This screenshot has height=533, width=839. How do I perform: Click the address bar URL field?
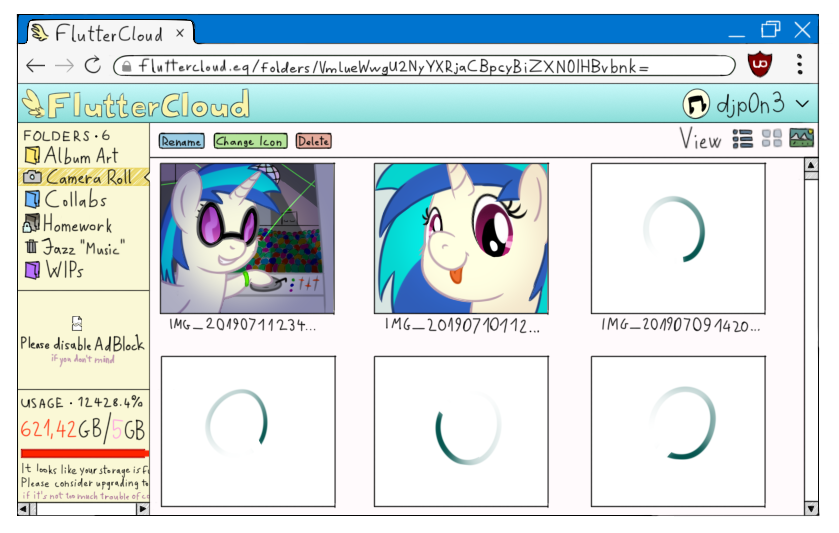pyautogui.click(x=424, y=66)
